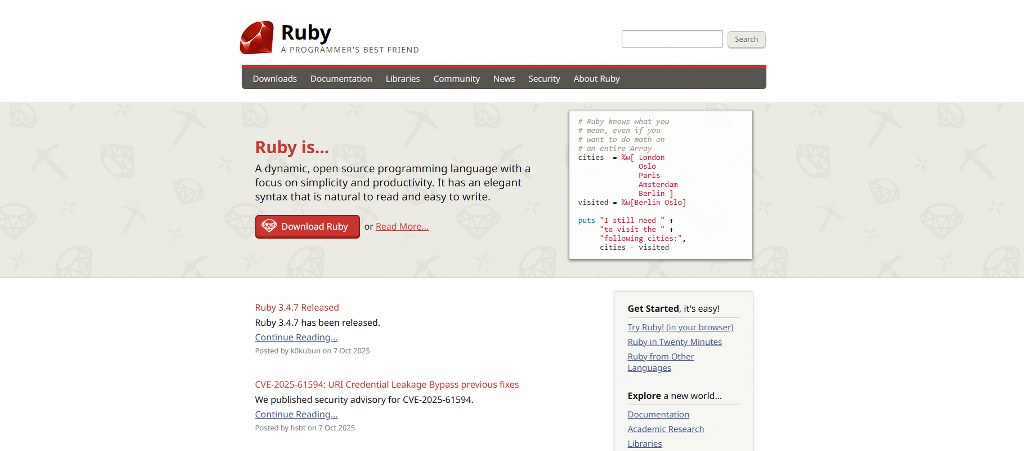Open the sidebar Documentation link under Explore
Viewport: 1024px width, 451px height.
658,414
